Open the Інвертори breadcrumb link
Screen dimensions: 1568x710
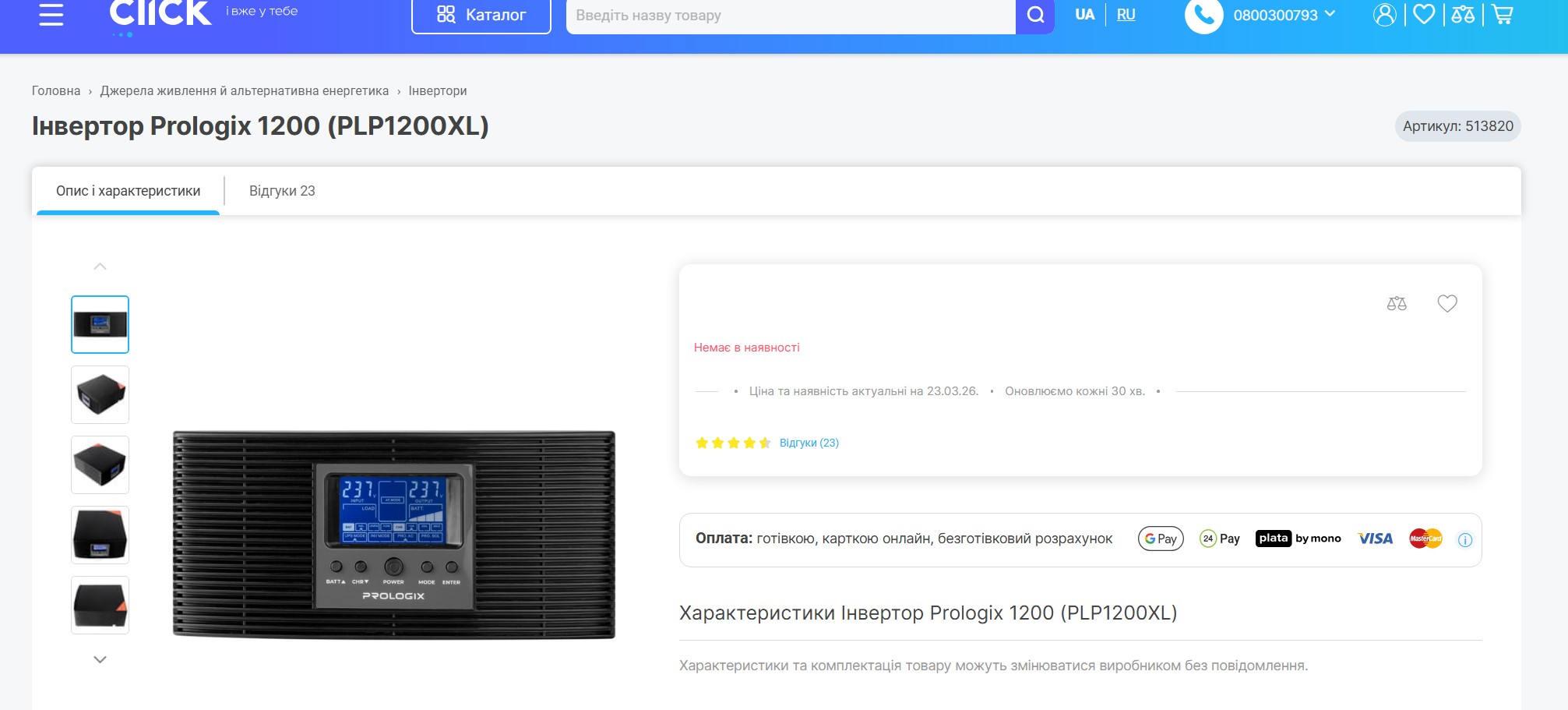coord(438,90)
